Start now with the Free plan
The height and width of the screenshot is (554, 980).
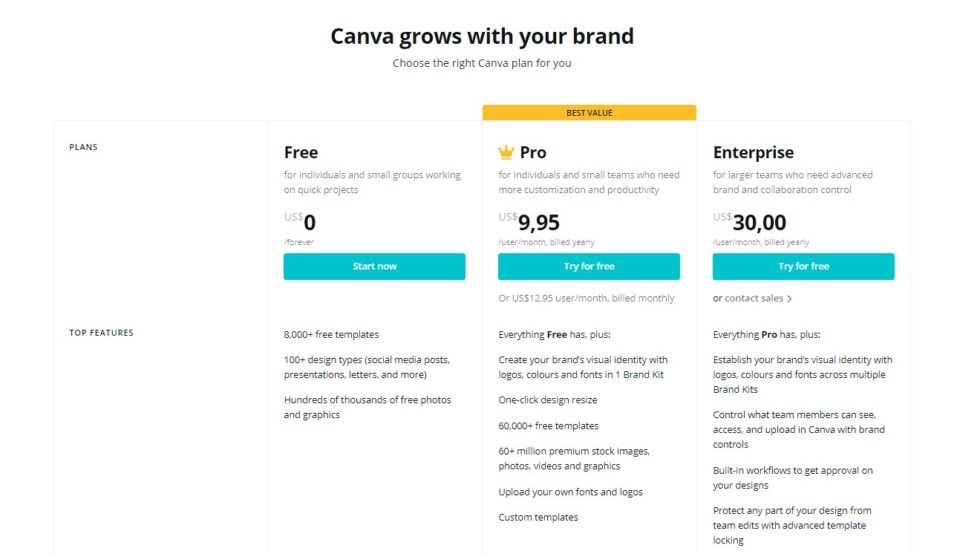[374, 266]
